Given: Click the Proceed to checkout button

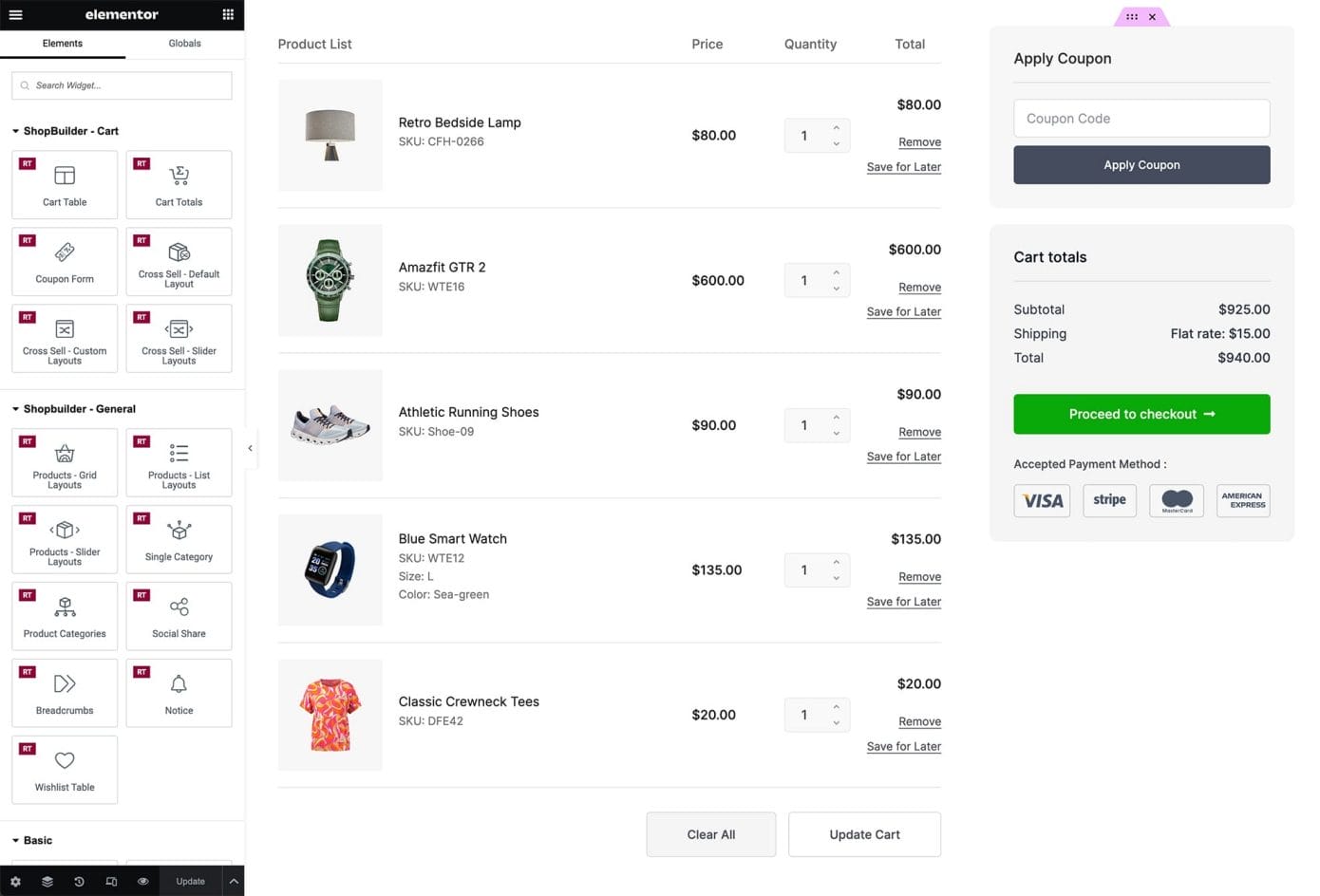Looking at the screenshot, I should [x=1141, y=414].
